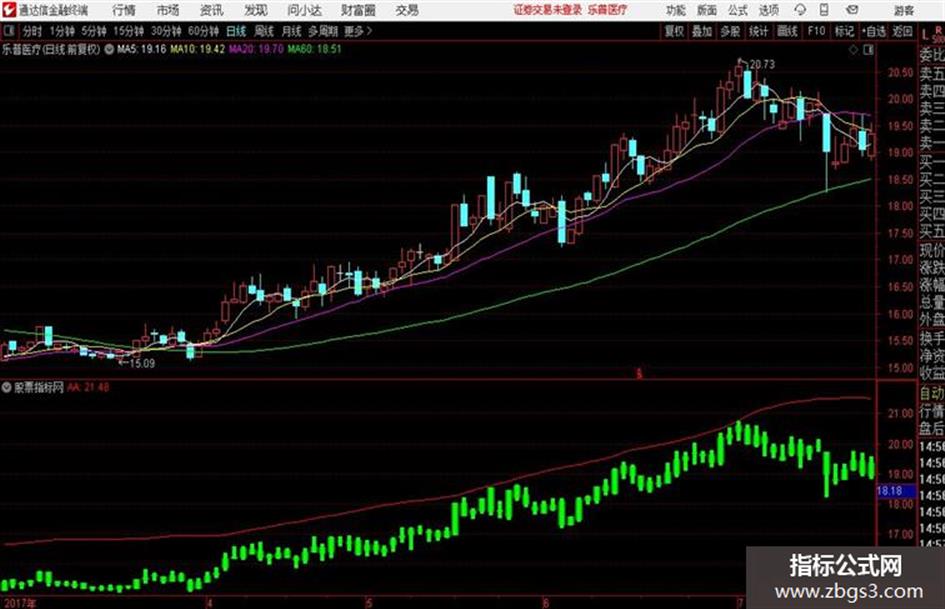Image resolution: width=945 pixels, height=609 pixels.
Task: Open the 发现 menu
Action: point(256,10)
